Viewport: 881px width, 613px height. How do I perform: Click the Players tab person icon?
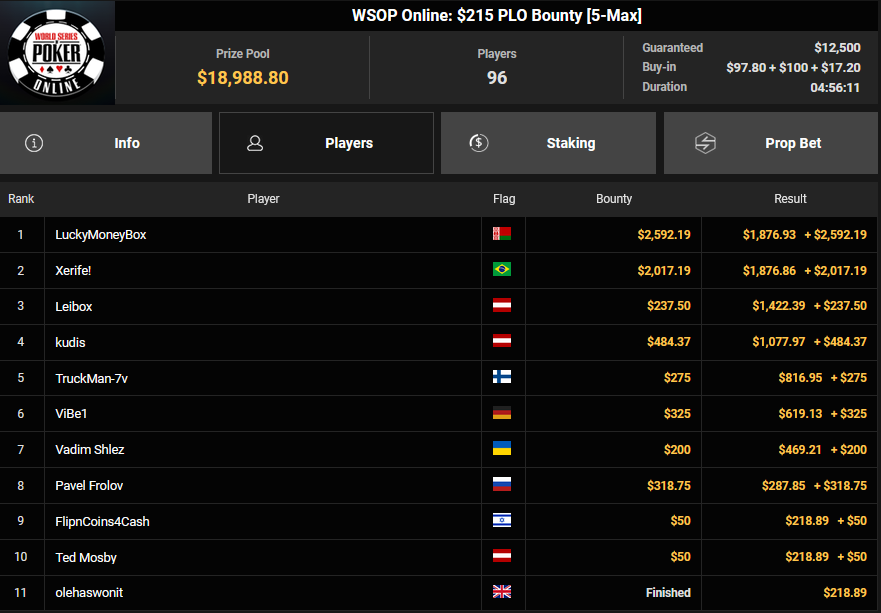coord(255,143)
